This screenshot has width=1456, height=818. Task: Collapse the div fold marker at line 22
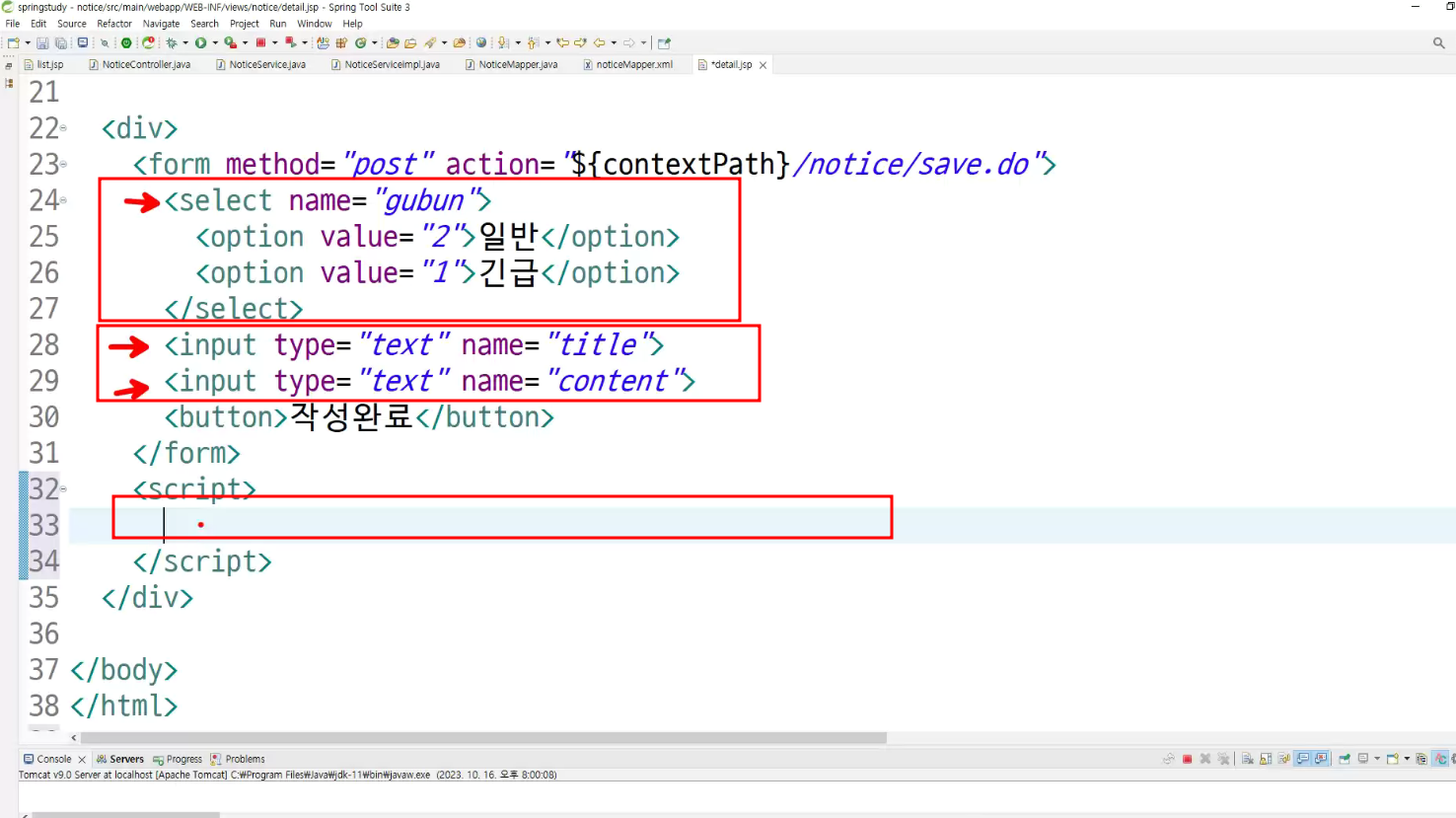[64, 127]
